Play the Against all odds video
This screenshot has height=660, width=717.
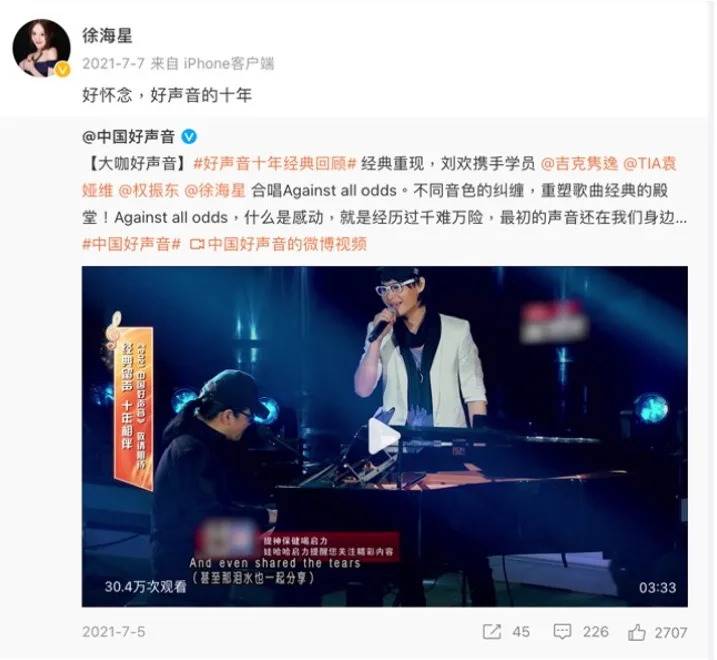pyautogui.click(x=384, y=436)
